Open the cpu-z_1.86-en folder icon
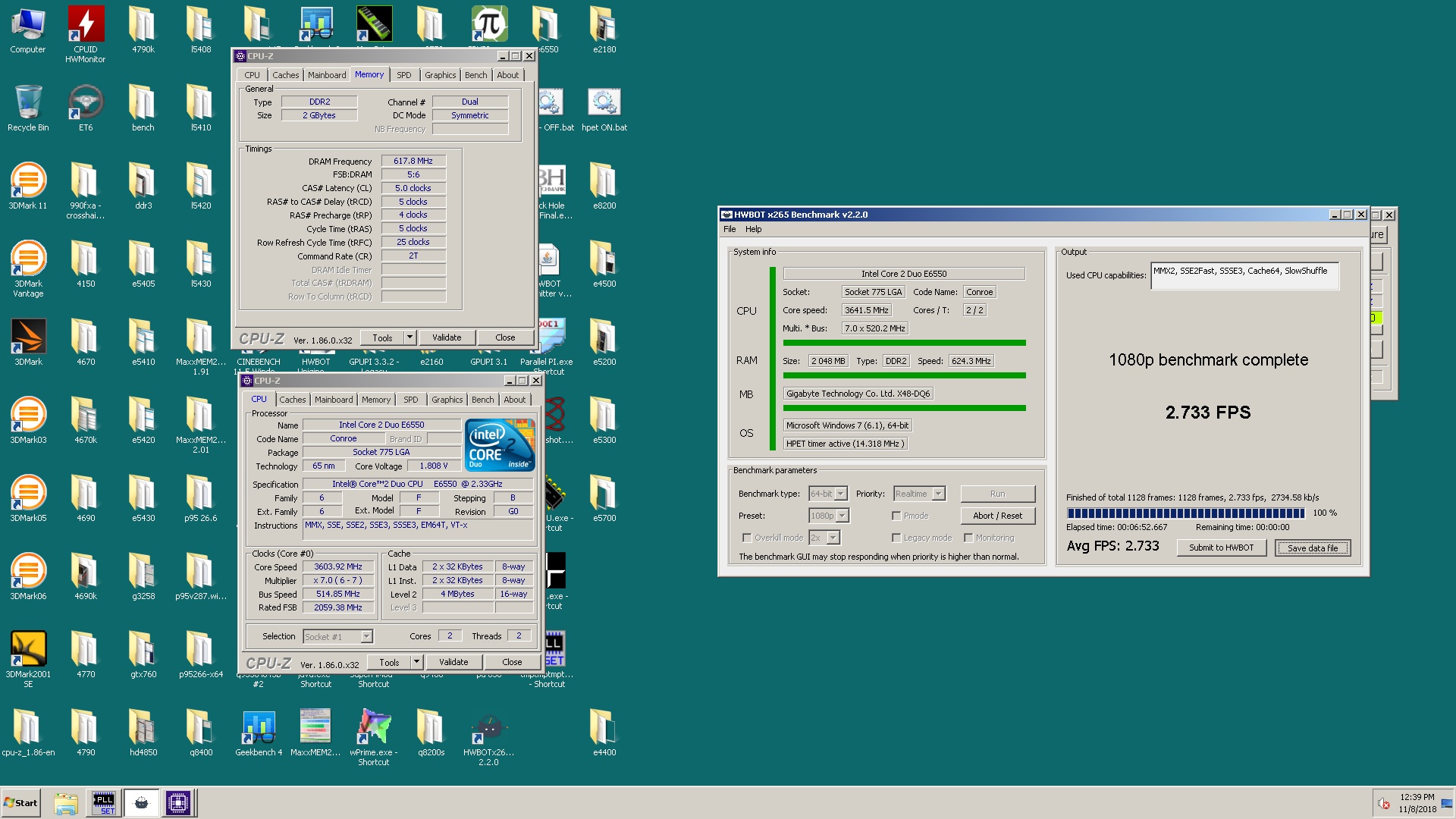1456x819 pixels. click(28, 733)
